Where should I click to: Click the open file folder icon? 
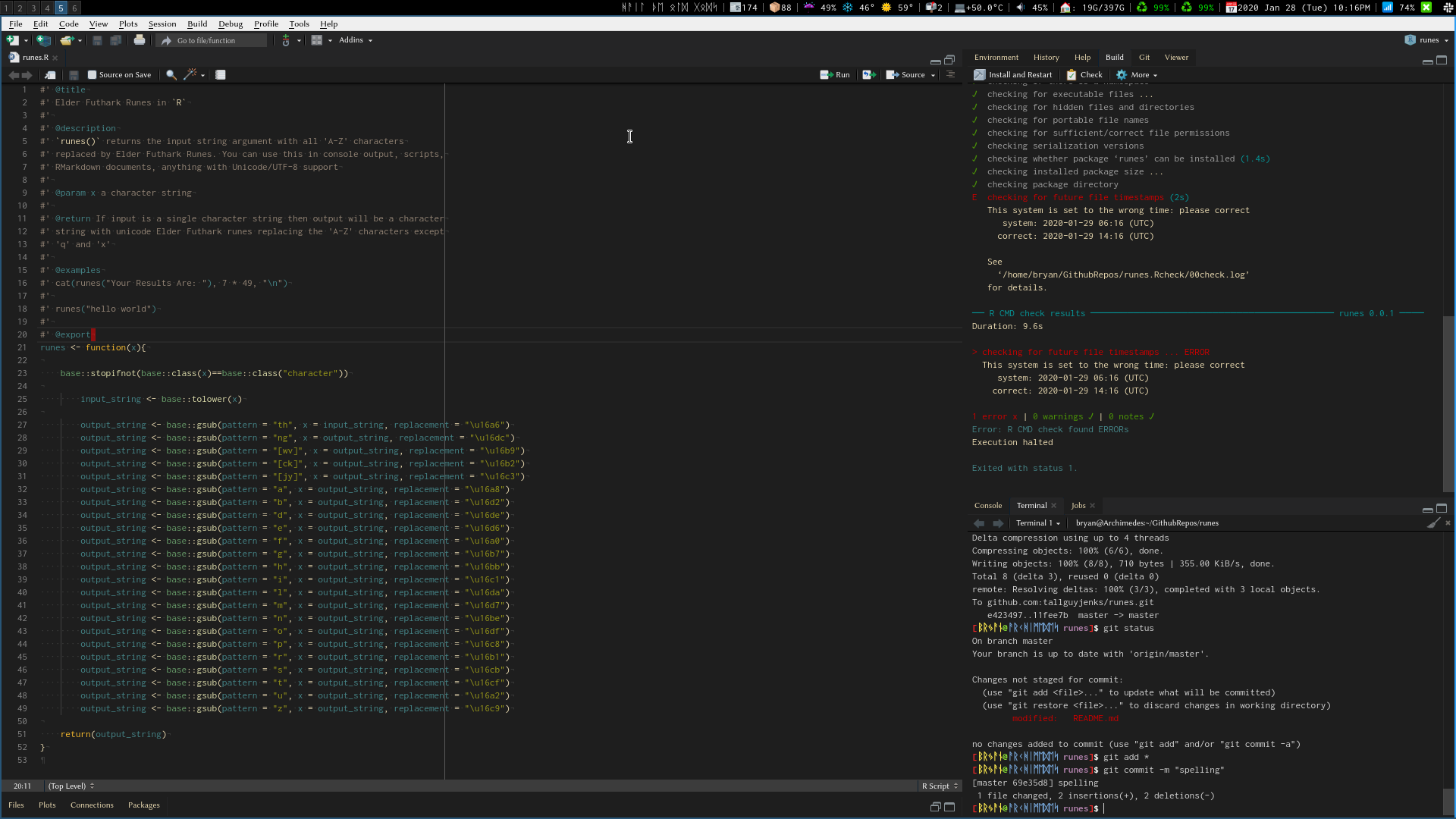tap(67, 40)
